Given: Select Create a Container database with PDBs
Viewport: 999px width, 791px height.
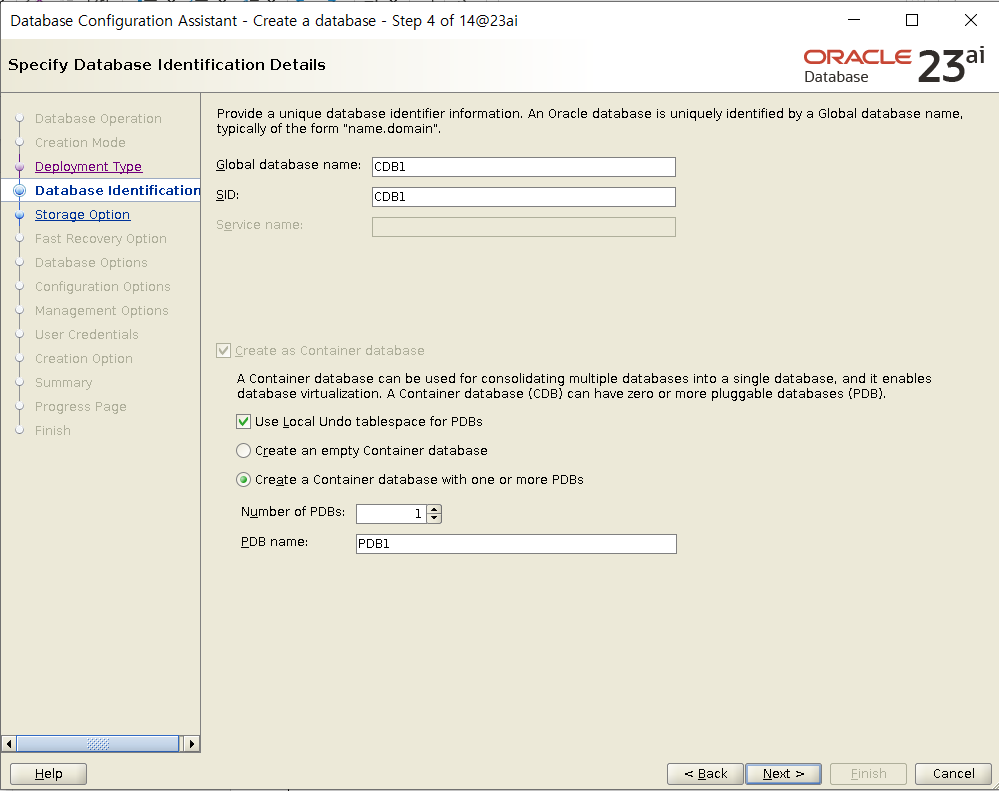Looking at the screenshot, I should [243, 480].
